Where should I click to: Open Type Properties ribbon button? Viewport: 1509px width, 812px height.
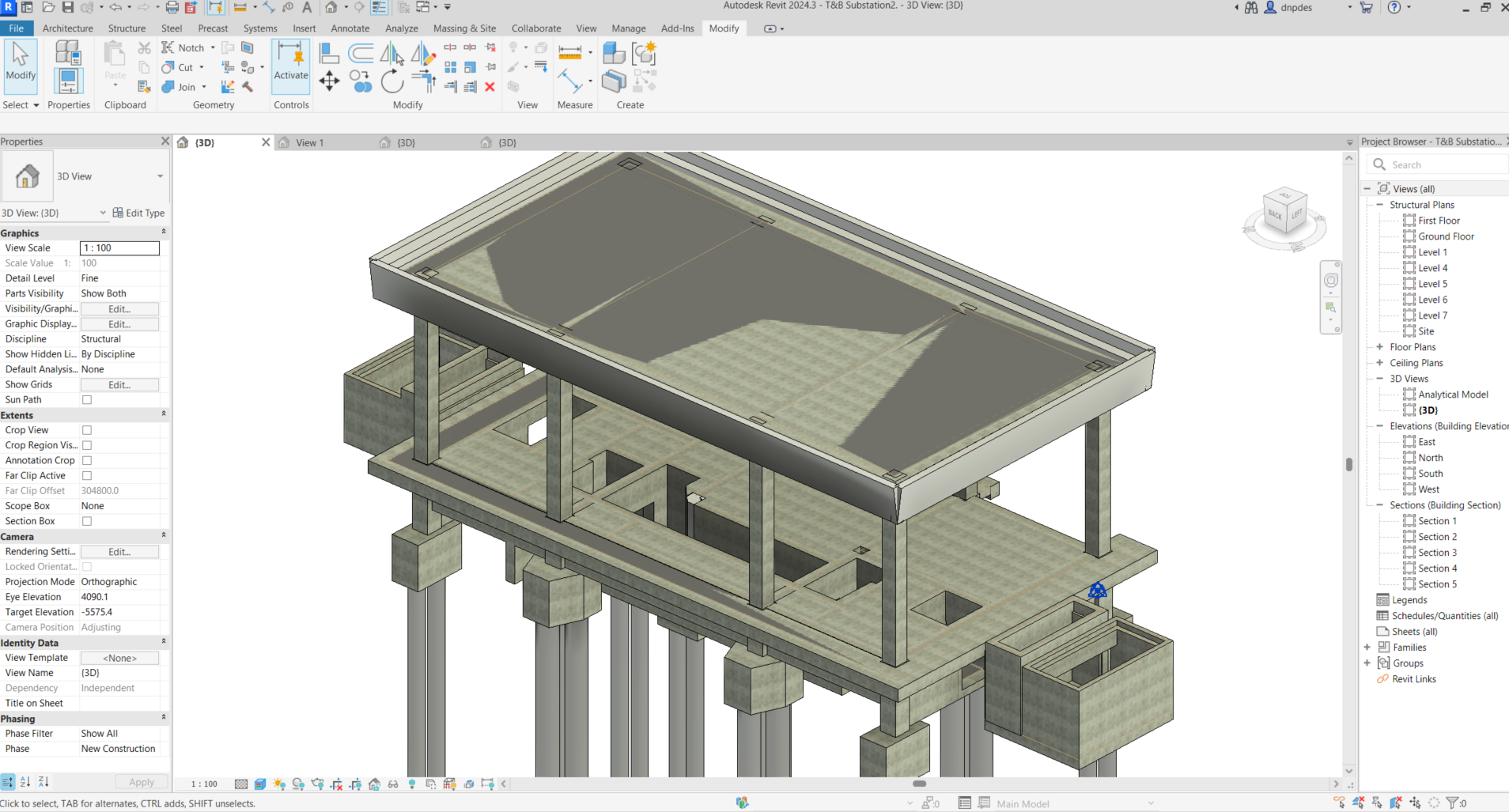pyautogui.click(x=67, y=53)
